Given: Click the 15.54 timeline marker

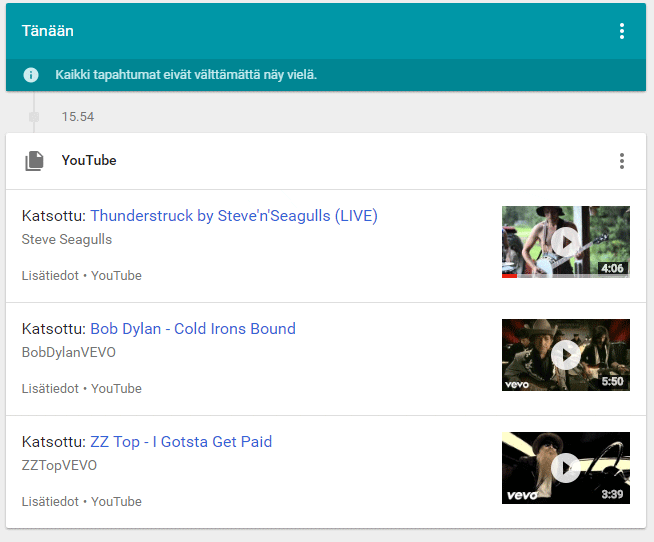Looking at the screenshot, I should (78, 117).
